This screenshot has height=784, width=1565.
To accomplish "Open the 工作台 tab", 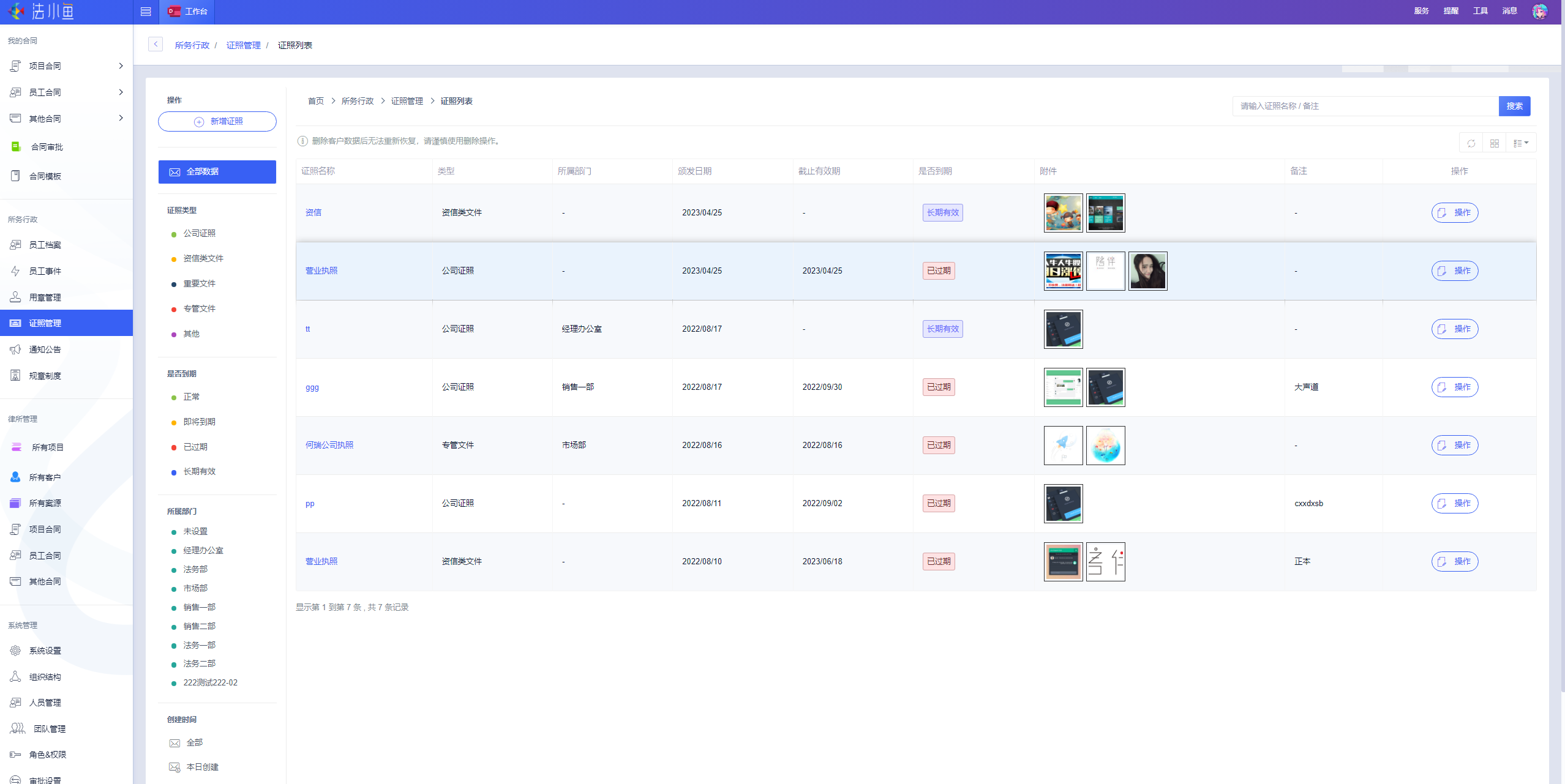I will (x=187, y=11).
